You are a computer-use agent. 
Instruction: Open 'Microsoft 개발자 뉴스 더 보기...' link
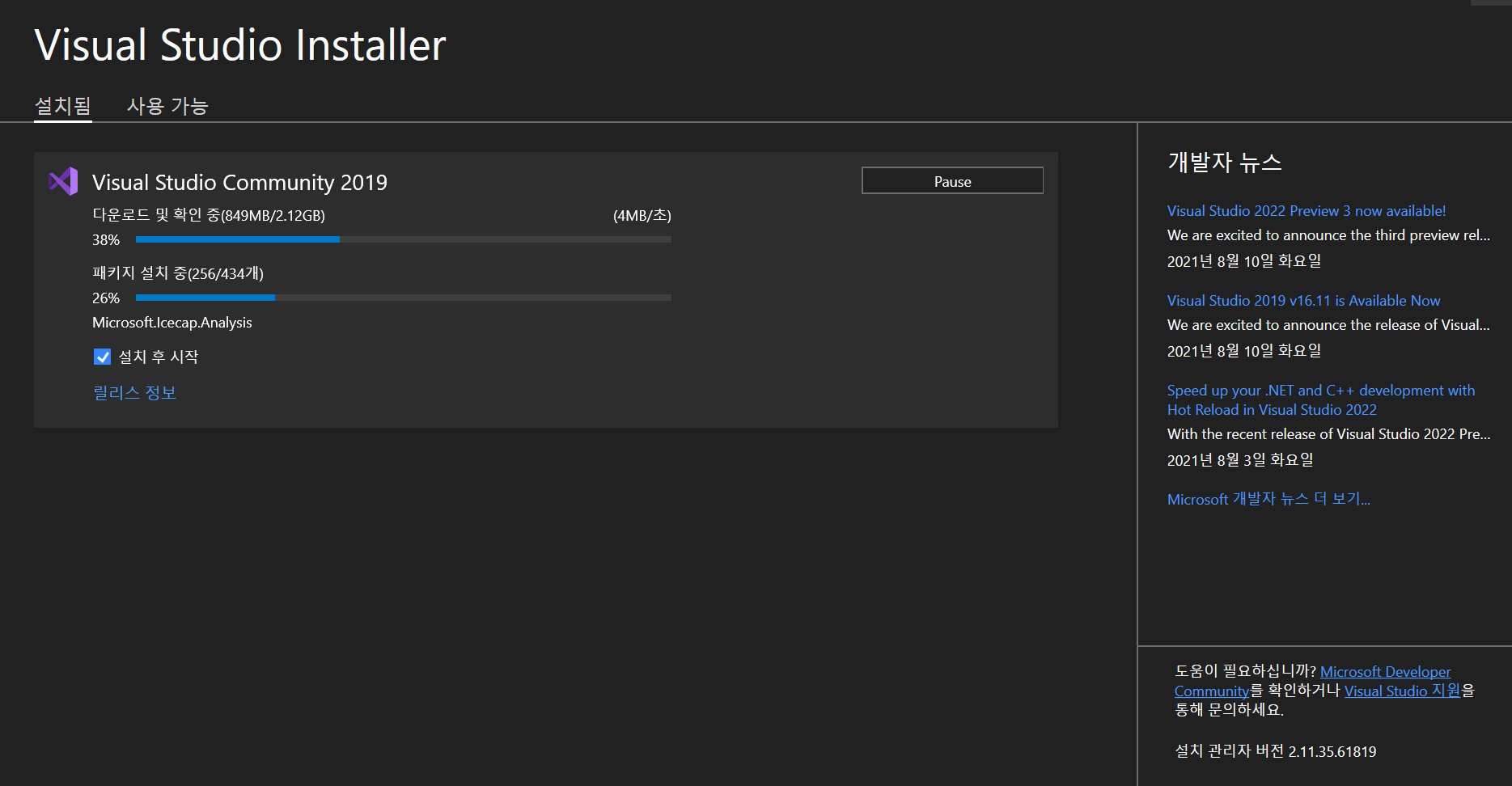point(1268,499)
